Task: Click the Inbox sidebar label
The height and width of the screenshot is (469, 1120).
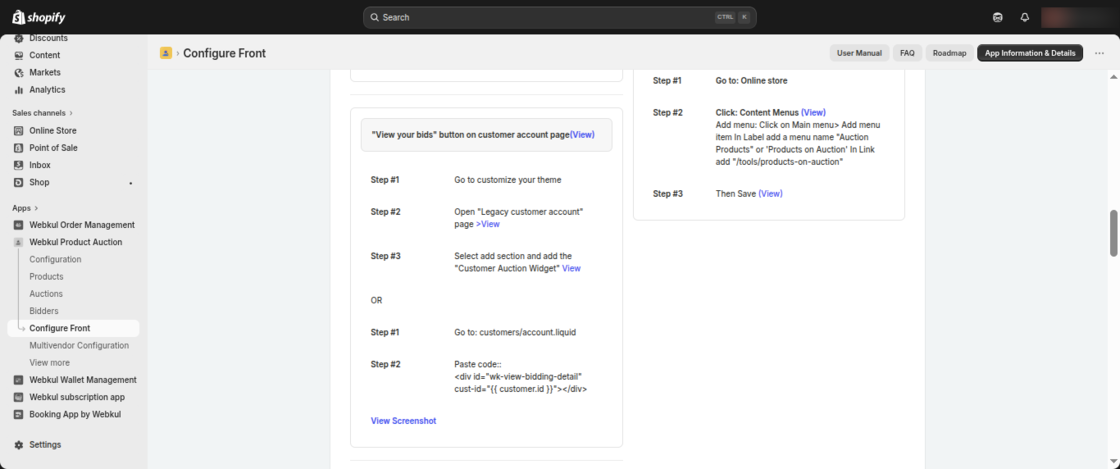Action: 40,165
